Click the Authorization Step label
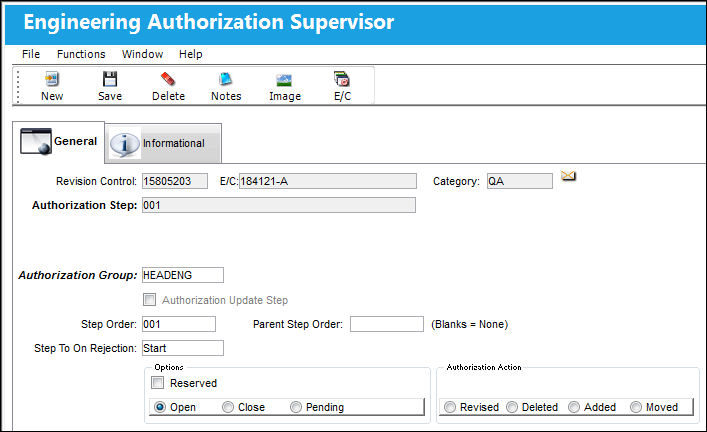707x432 pixels. tap(85, 205)
